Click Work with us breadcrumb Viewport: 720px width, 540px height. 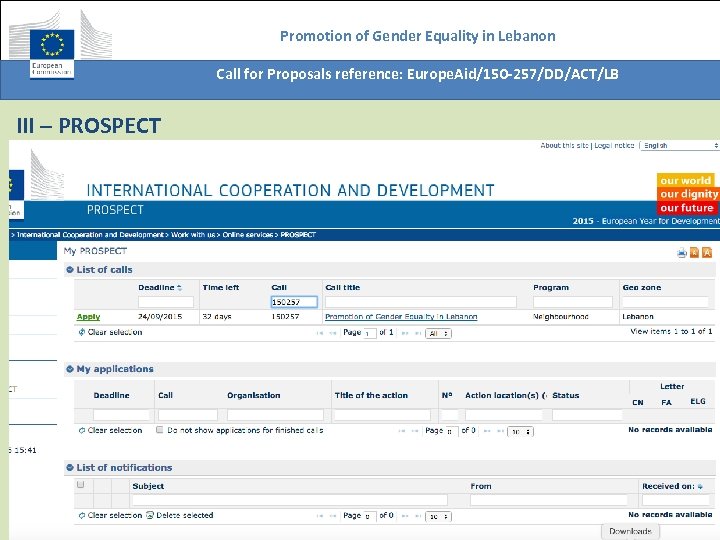pos(193,235)
